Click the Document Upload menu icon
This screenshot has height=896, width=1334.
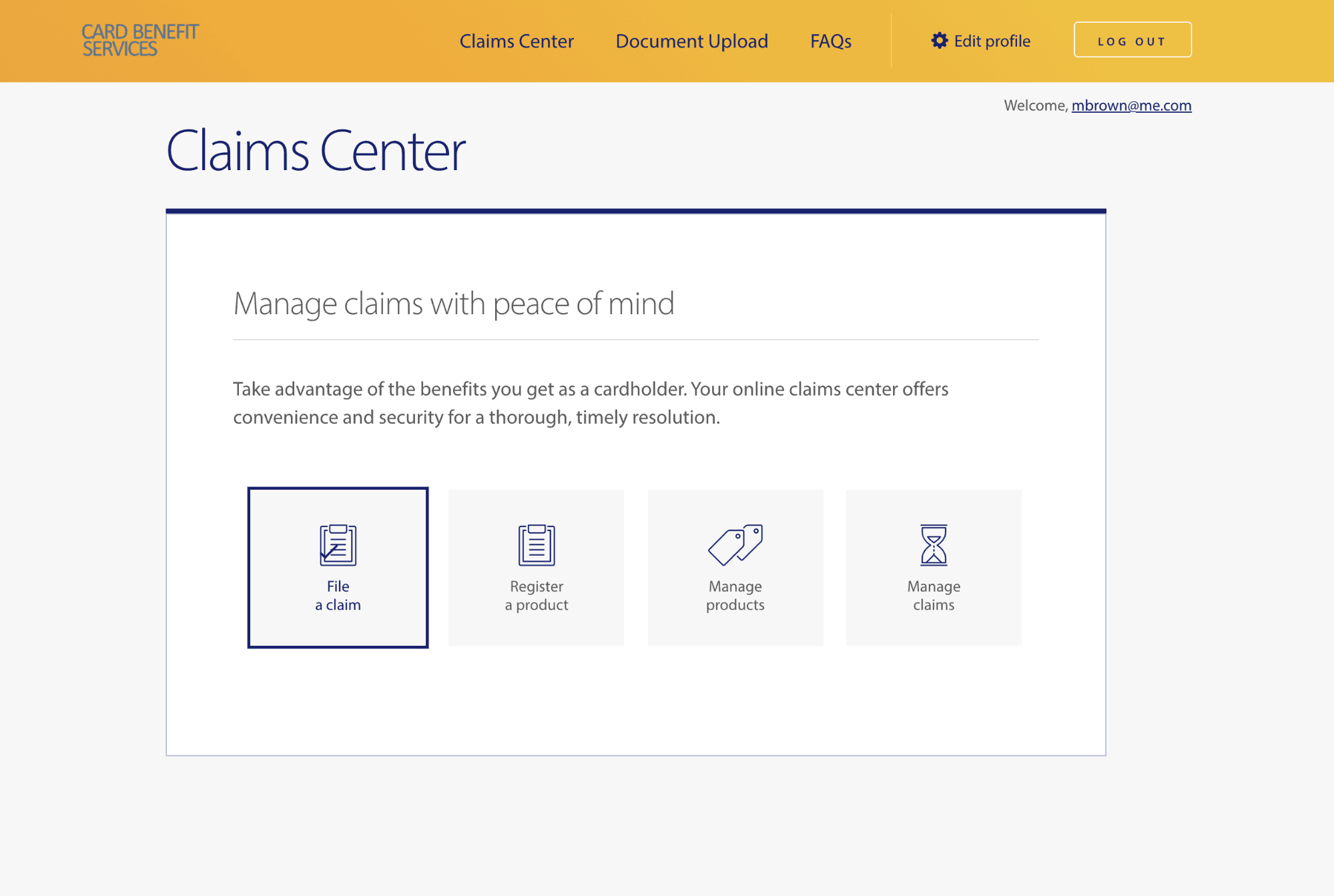pyautogui.click(x=692, y=41)
